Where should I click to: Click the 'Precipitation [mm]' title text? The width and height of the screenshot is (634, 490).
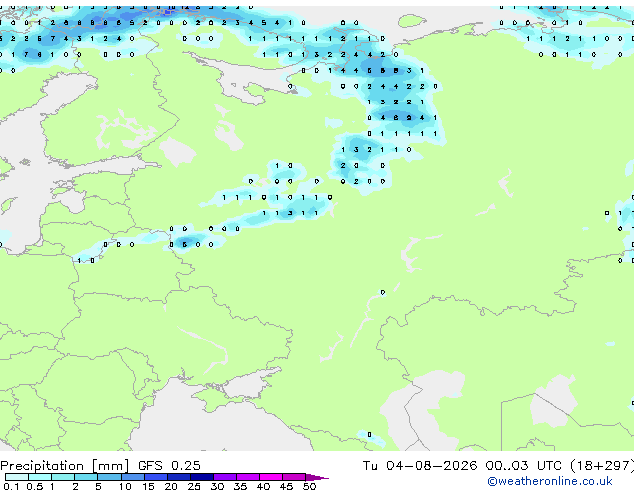[65, 466]
